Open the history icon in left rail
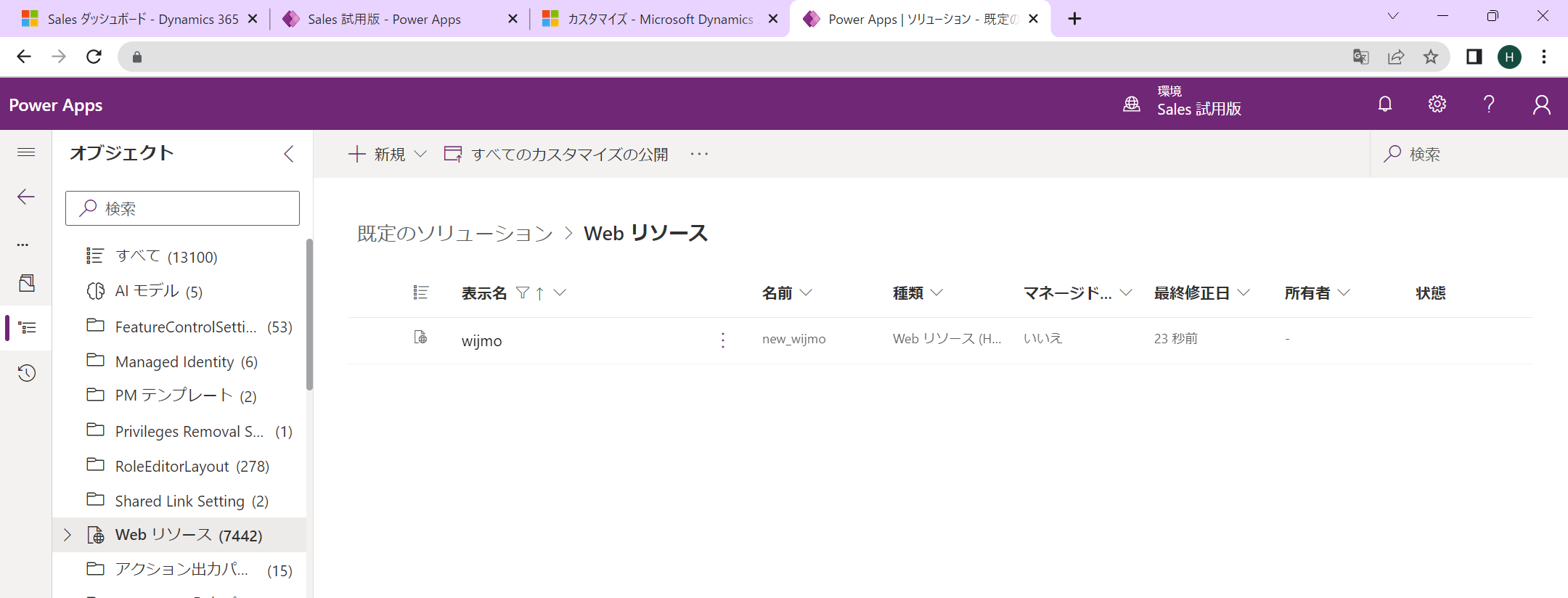1568x598 pixels. pos(27,373)
